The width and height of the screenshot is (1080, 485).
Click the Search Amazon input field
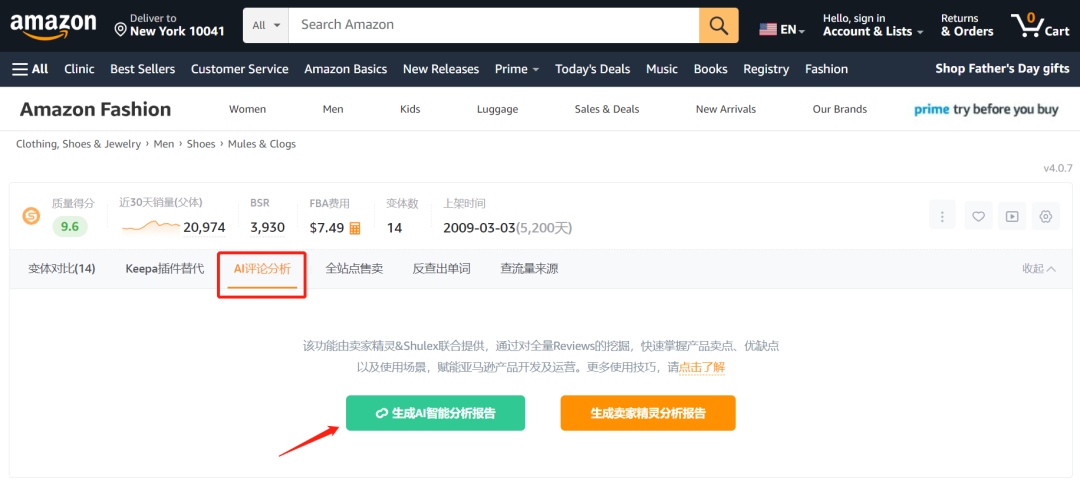tap(494, 25)
